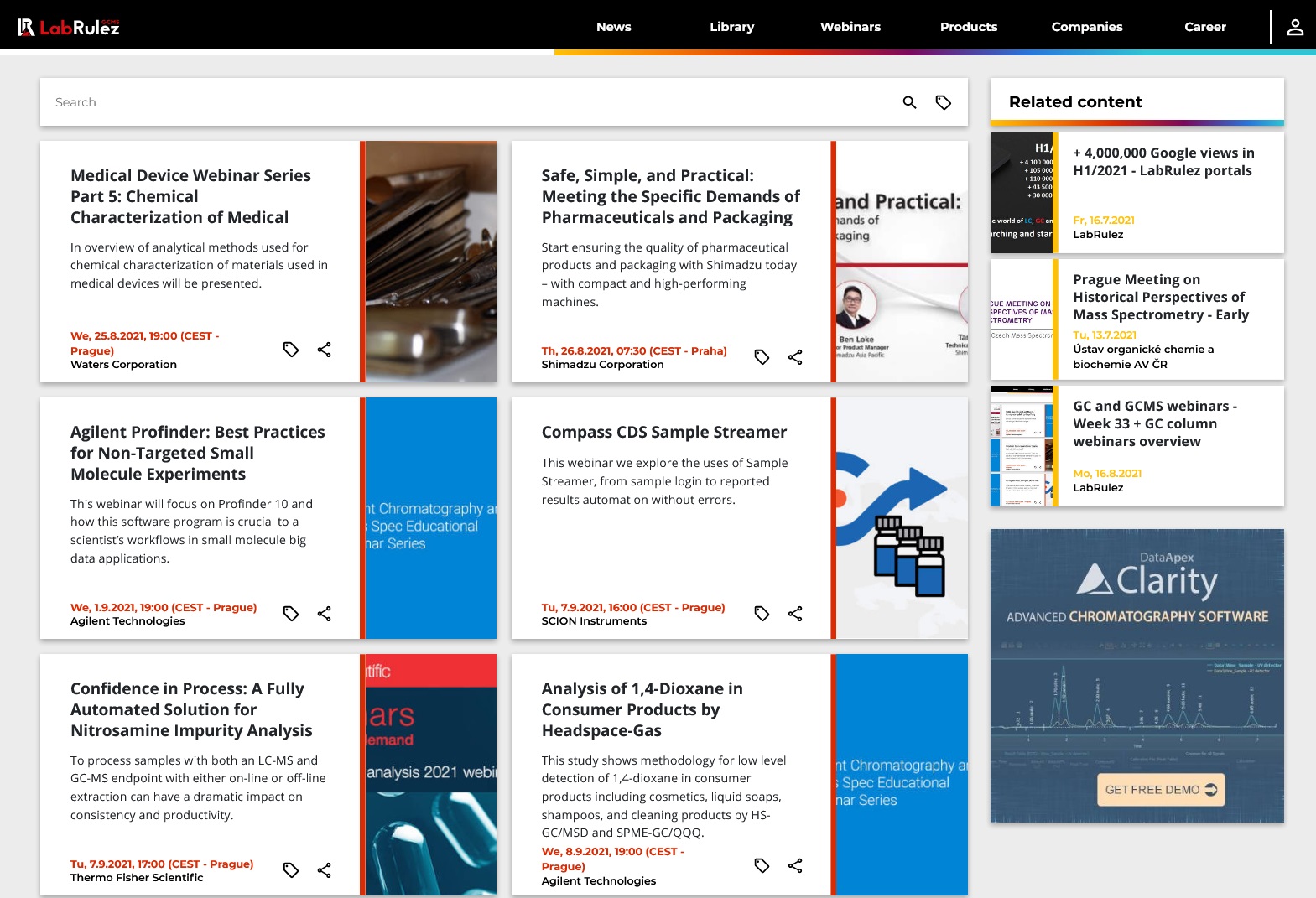Click Compass CDS vials card image

pos(902,518)
